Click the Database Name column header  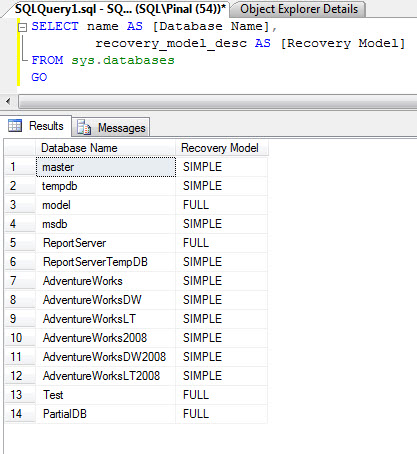pyautogui.click(x=105, y=148)
